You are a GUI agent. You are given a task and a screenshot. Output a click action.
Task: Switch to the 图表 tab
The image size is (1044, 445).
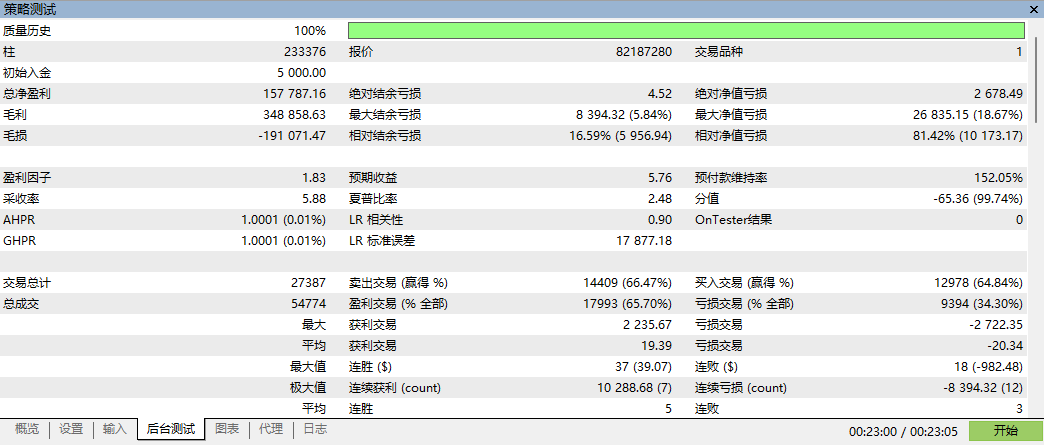(227, 430)
